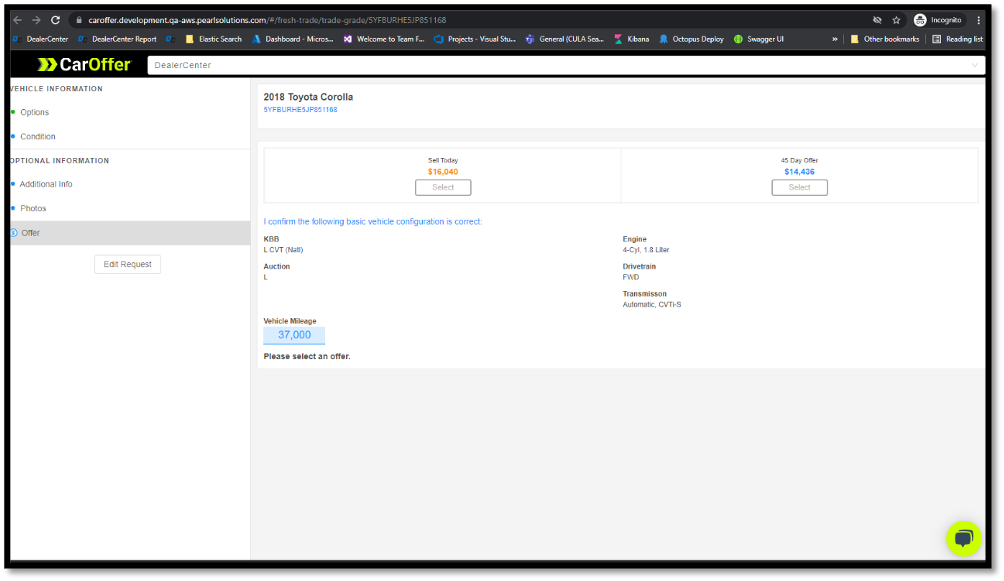Open the DealerCenter Report bookmark
Viewport: 1004px width, 581px height.
[x=118, y=39]
